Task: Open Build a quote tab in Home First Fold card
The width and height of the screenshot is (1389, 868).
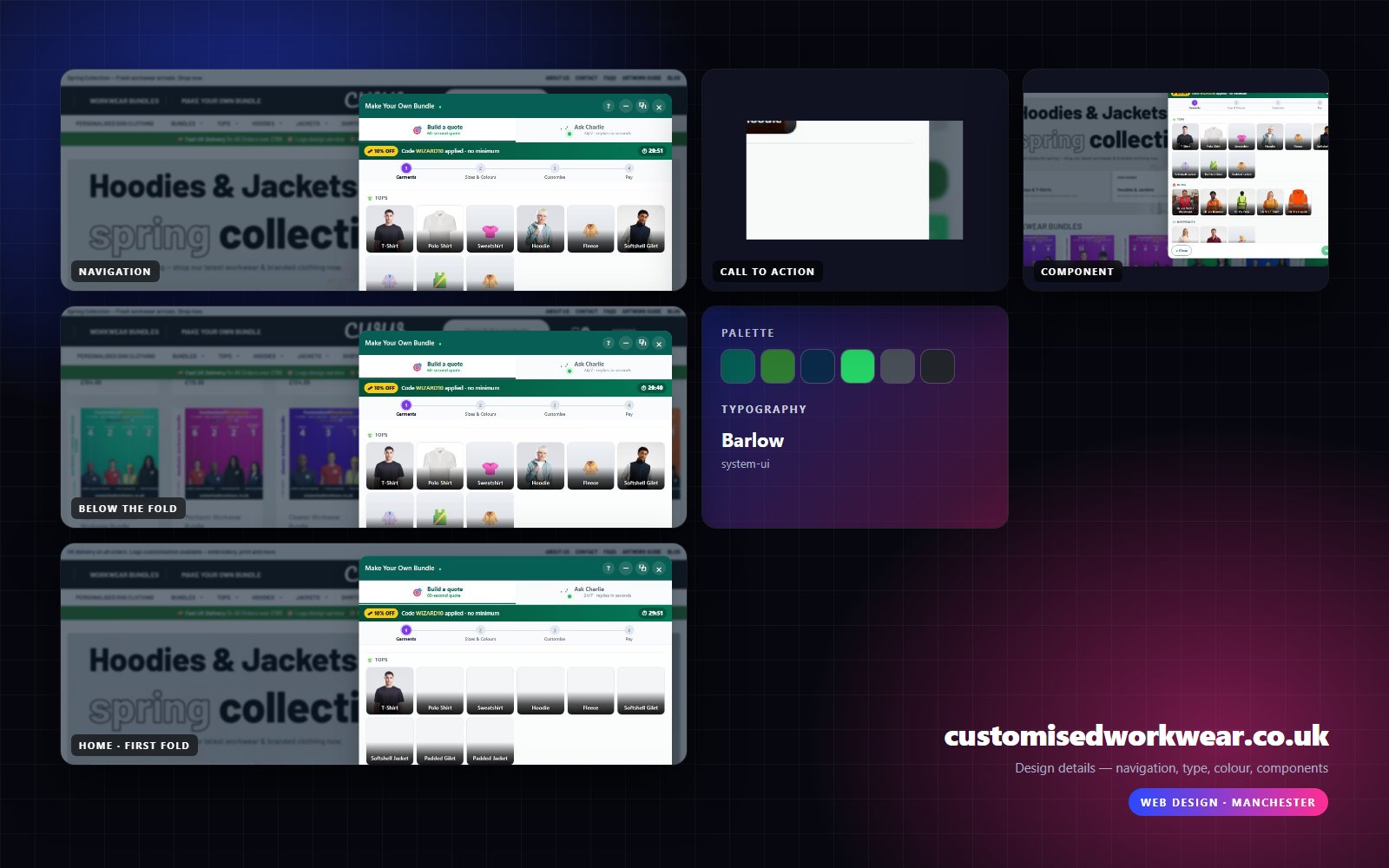Action: (438, 591)
